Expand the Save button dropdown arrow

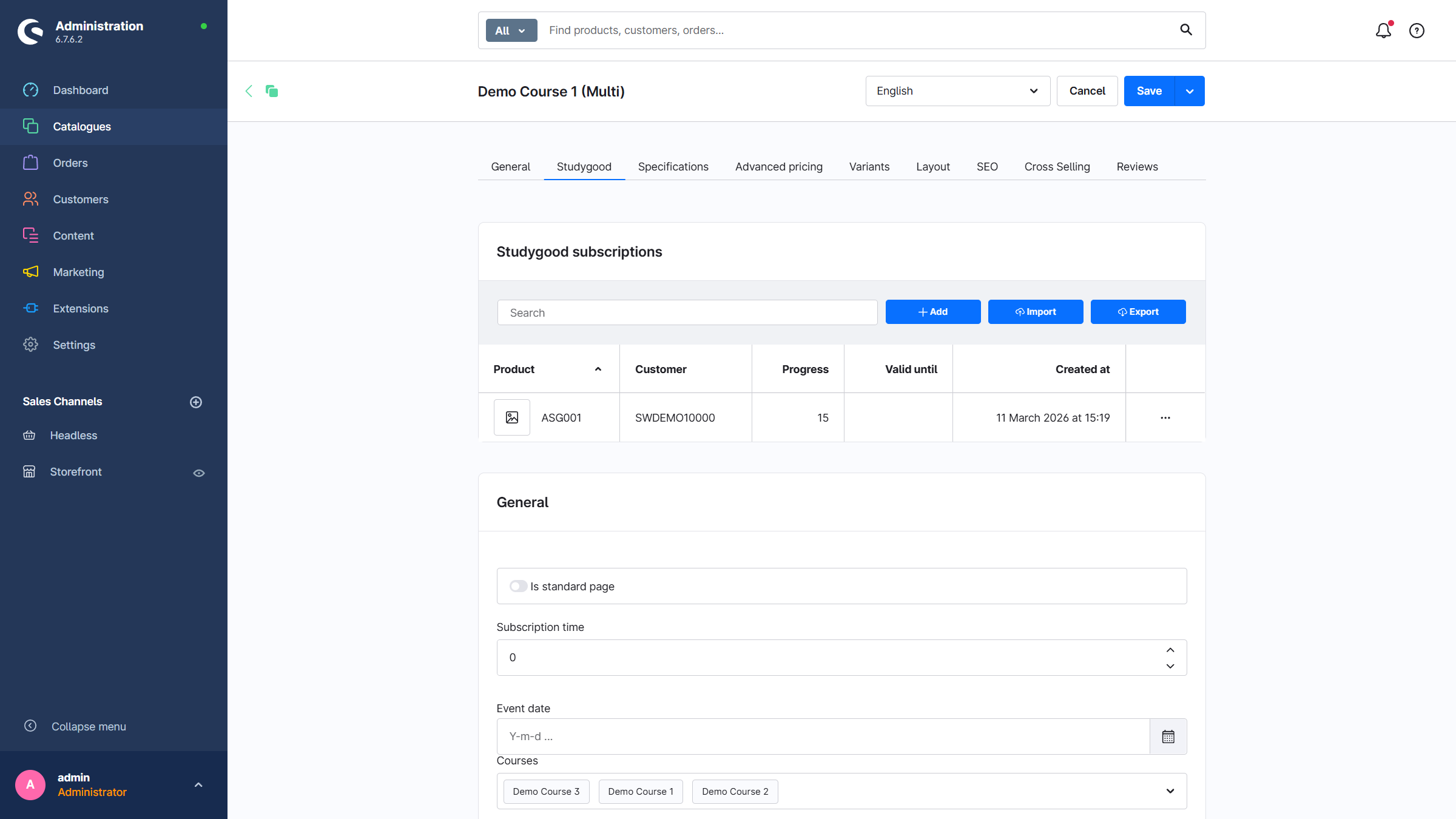click(1190, 91)
